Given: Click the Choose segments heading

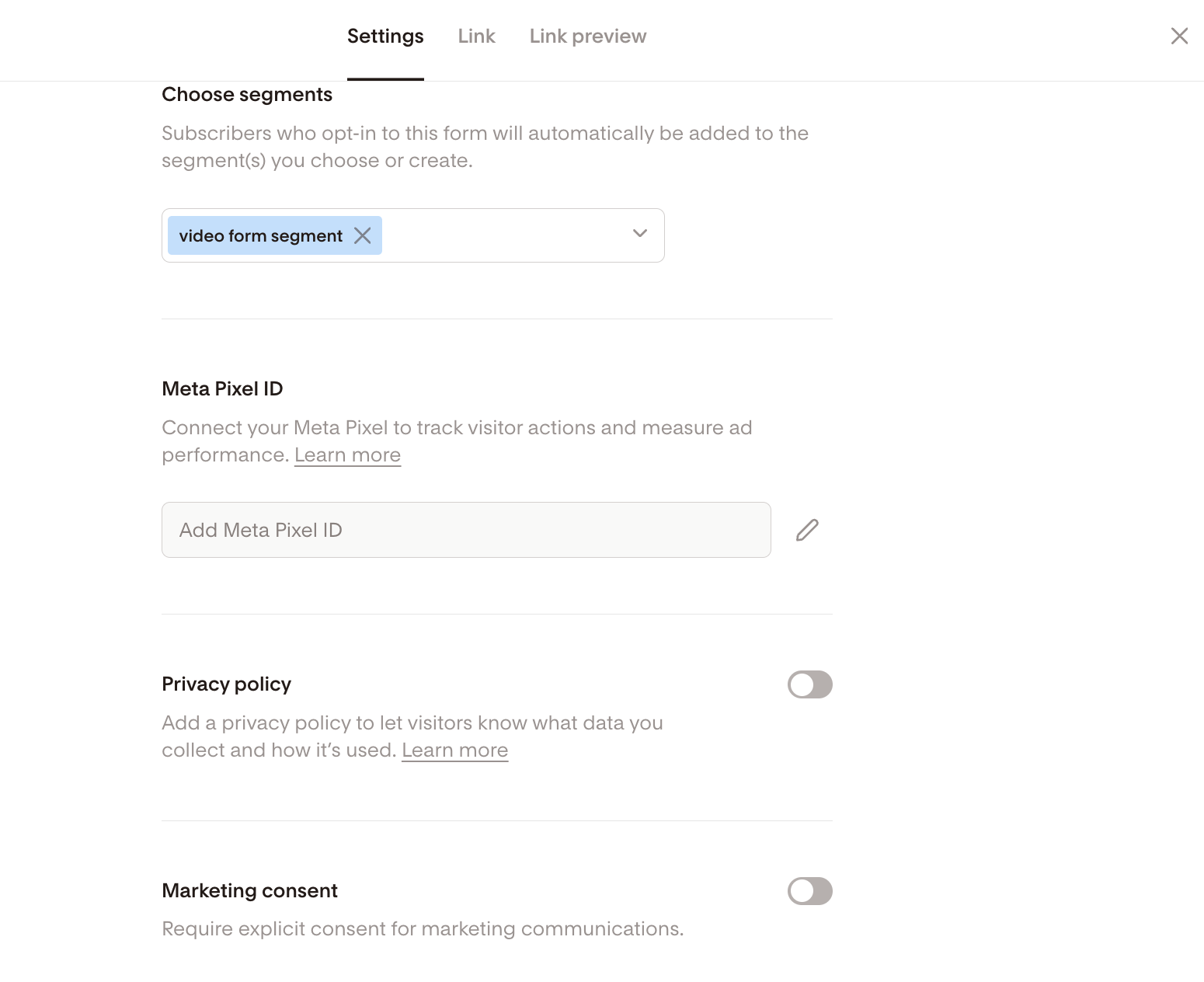Looking at the screenshot, I should coord(247,95).
